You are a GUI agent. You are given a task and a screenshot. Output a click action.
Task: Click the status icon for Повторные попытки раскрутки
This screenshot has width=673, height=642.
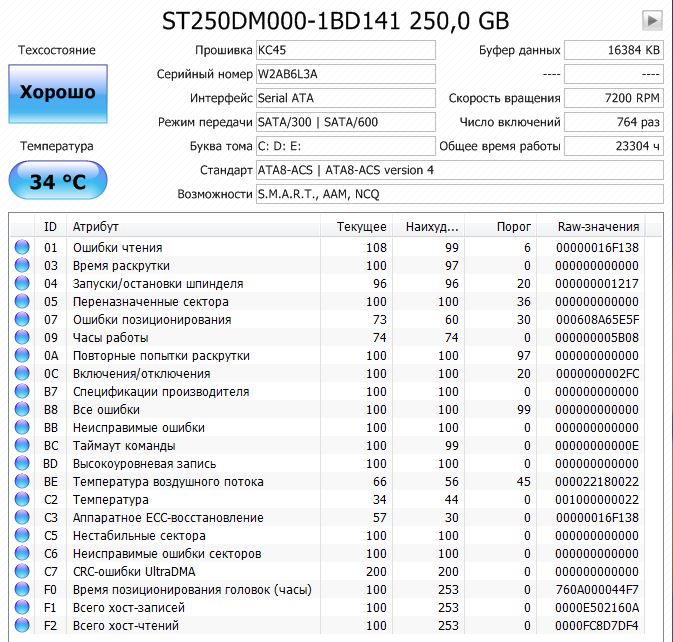click(x=22, y=355)
